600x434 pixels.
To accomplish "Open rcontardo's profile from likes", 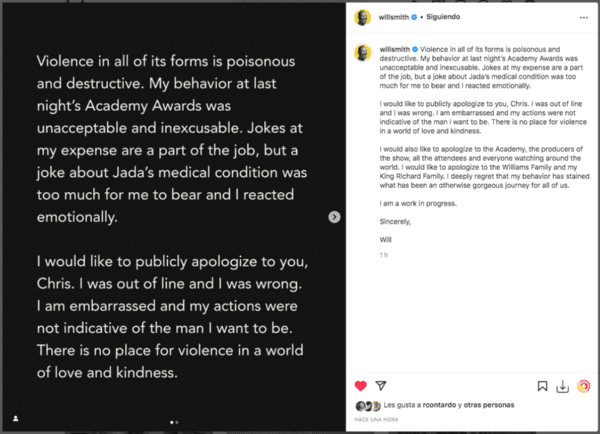I will (438, 406).
